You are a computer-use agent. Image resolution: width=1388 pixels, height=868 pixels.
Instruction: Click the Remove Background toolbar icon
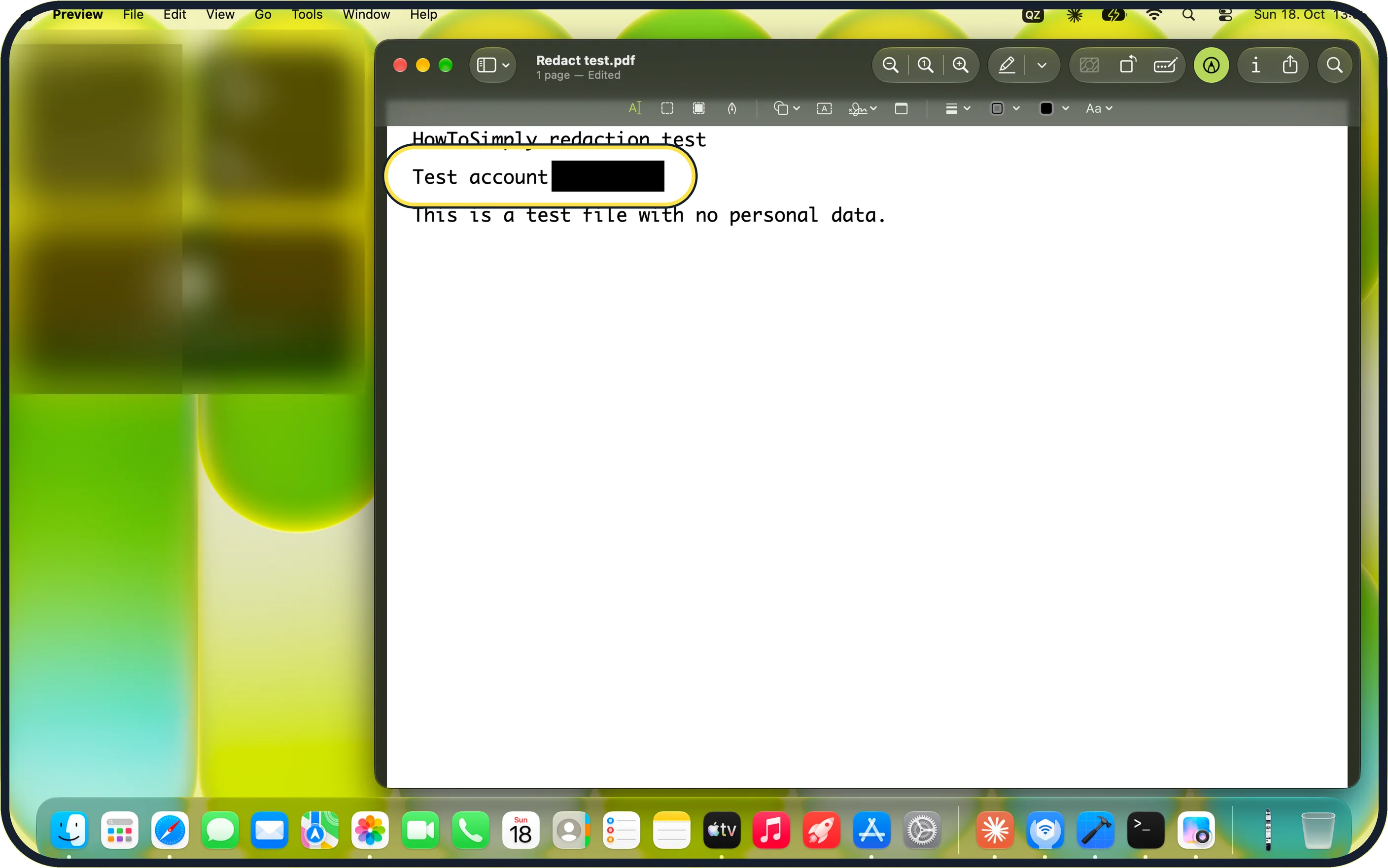pos(1089,65)
